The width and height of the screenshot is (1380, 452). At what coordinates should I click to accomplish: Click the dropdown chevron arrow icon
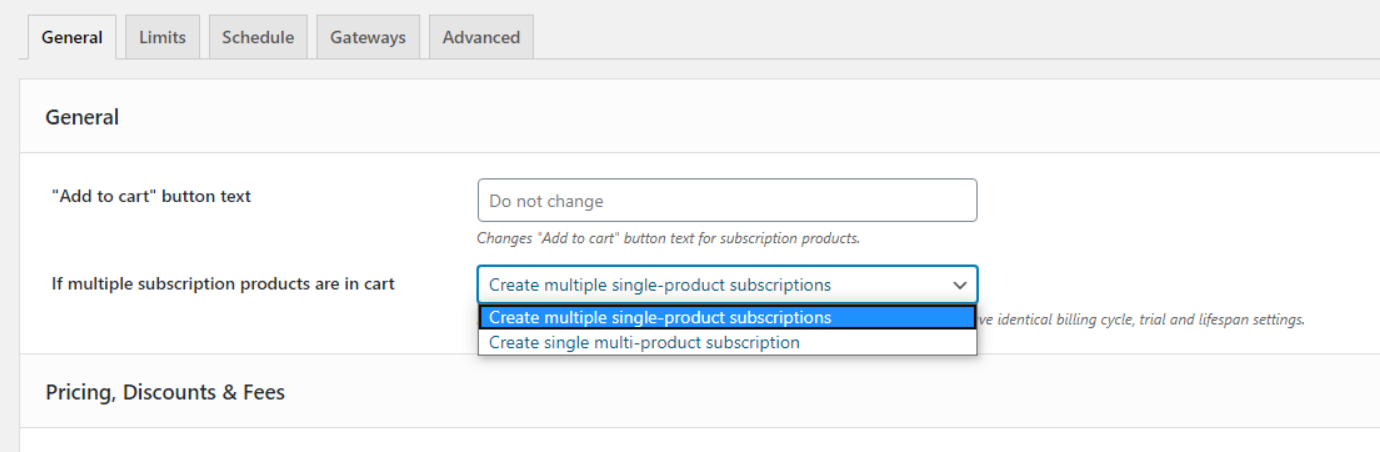960,285
